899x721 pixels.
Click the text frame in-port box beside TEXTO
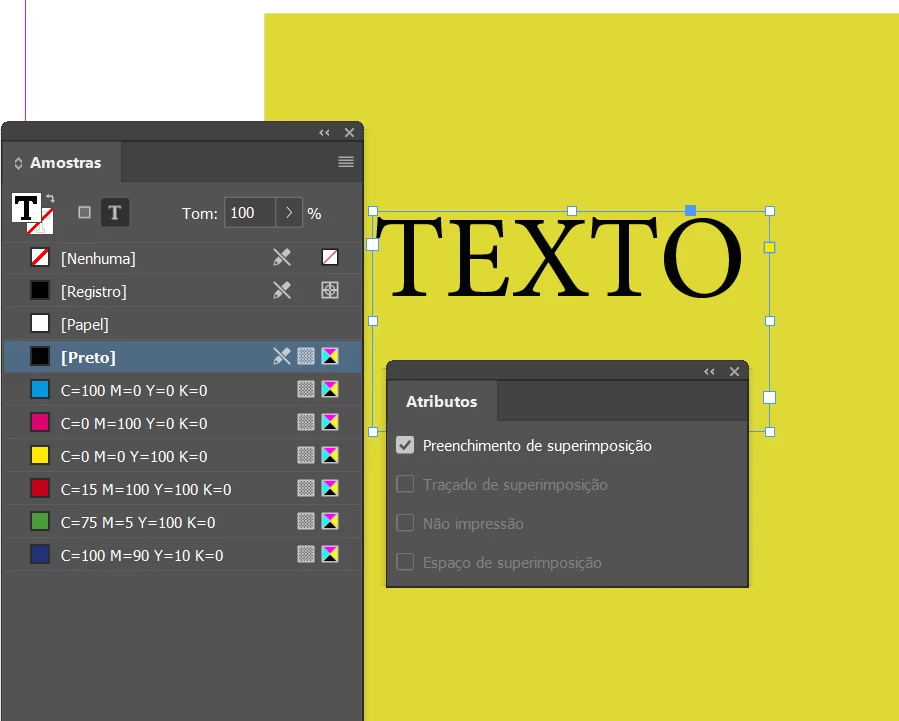[x=373, y=245]
